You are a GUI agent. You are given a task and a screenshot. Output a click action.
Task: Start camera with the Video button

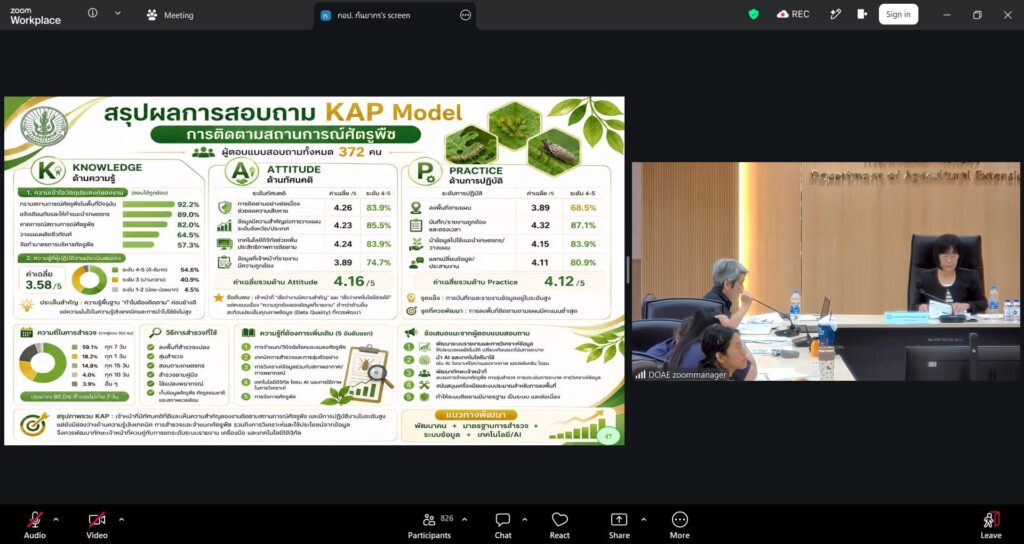[97, 524]
